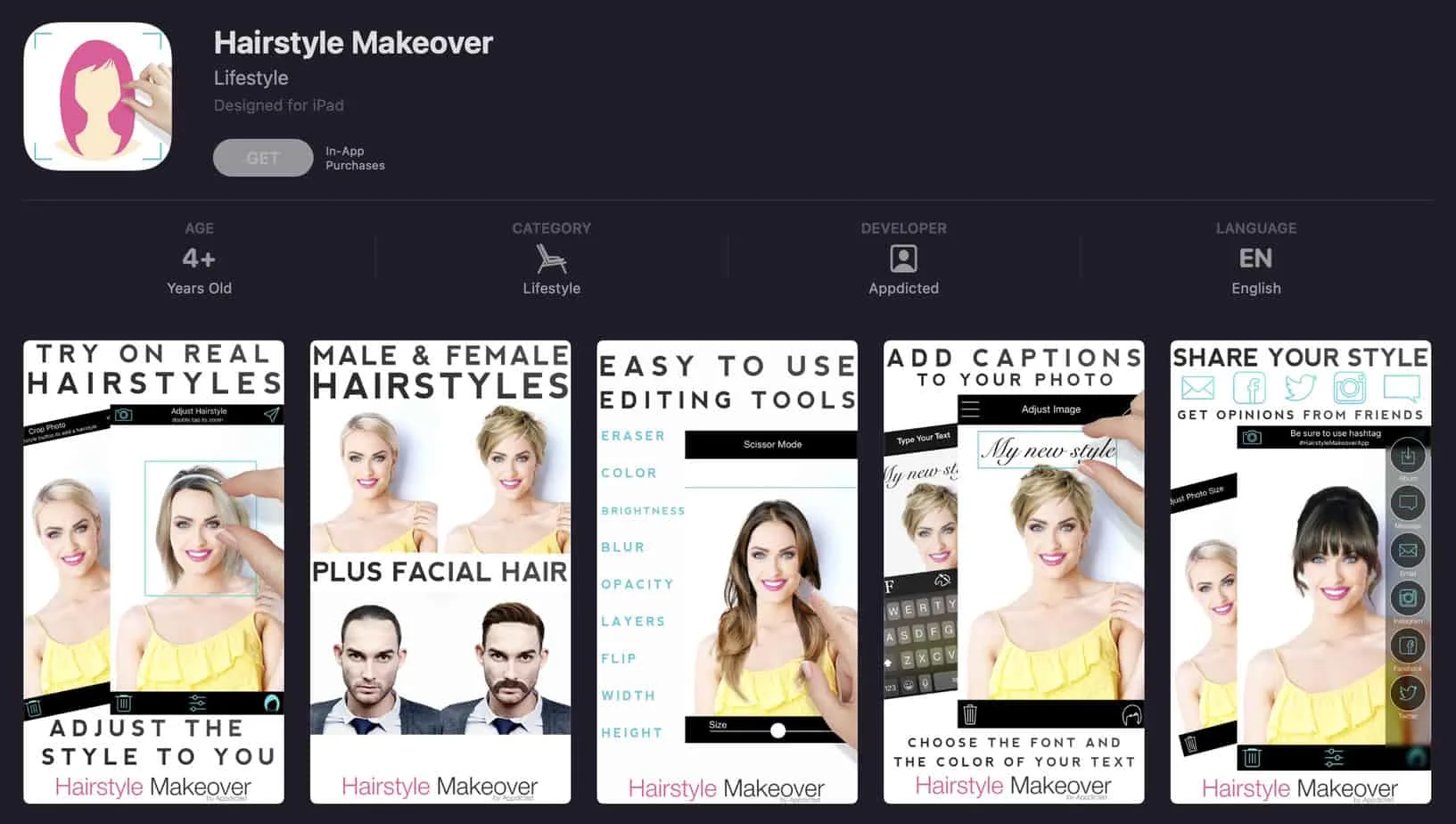Click the developer person icon
Screen dimensions: 1456x824
[903, 259]
